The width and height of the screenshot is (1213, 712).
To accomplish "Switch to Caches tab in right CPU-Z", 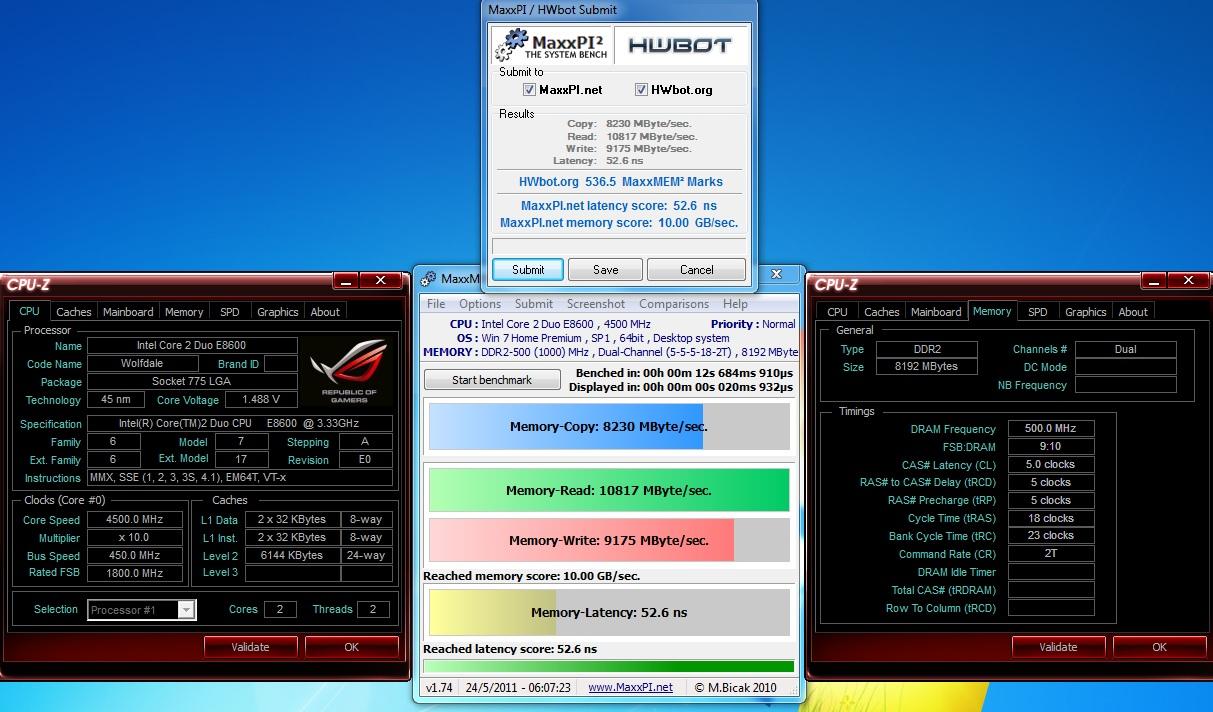I will point(881,312).
